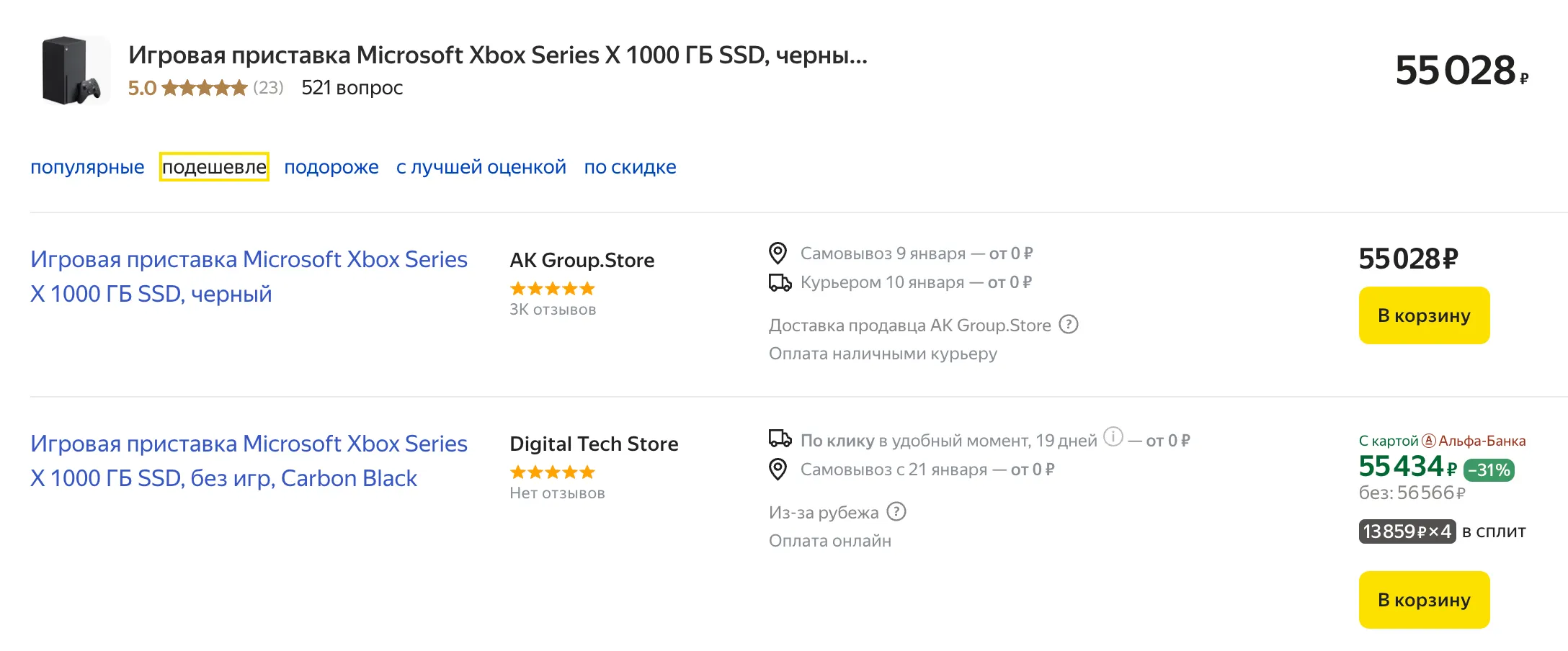The image size is (1568, 651).
Task: Click the 13859₽×4 split payment badge
Action: point(1407,531)
